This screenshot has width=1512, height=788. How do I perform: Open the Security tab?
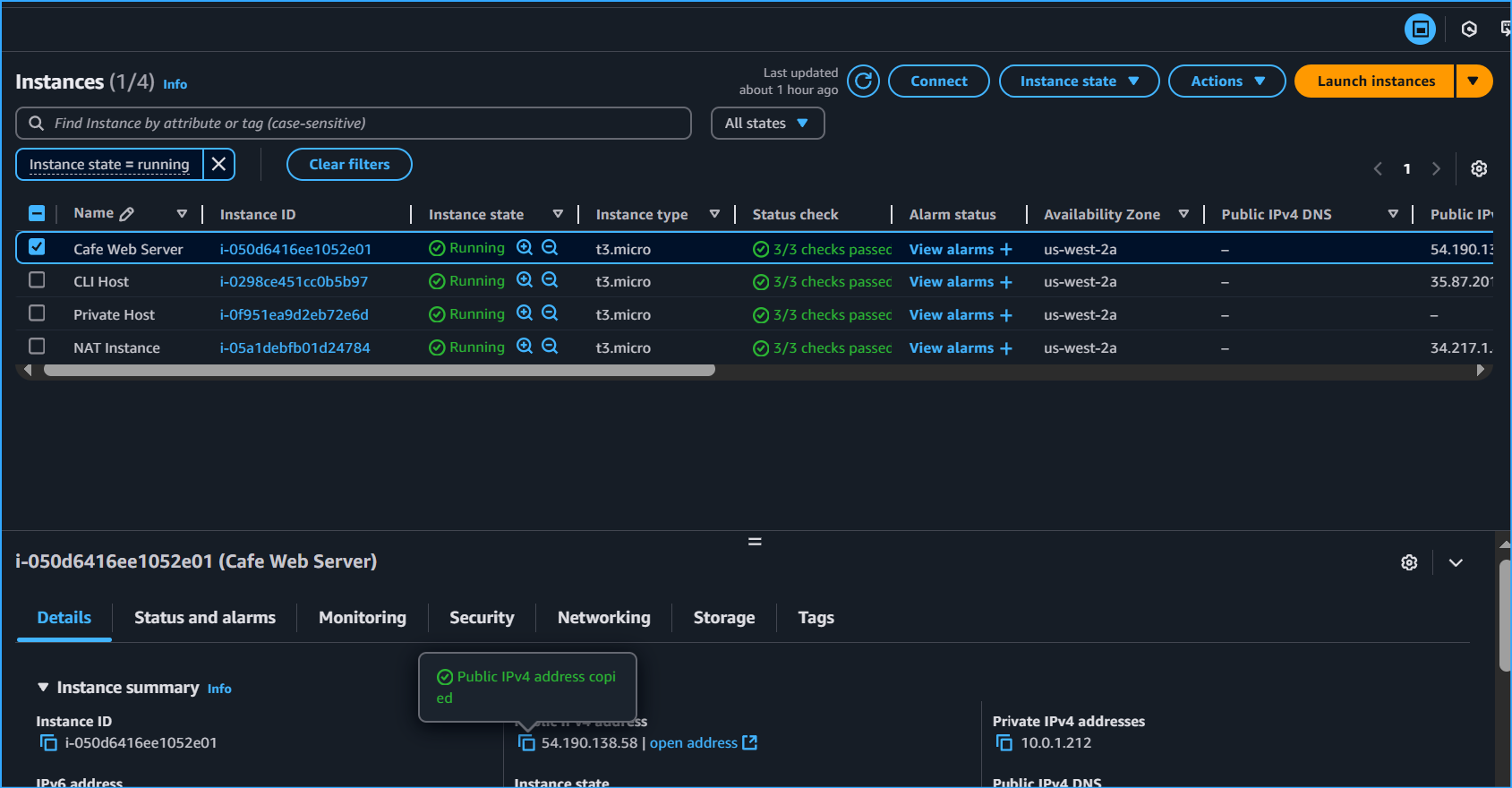[482, 618]
